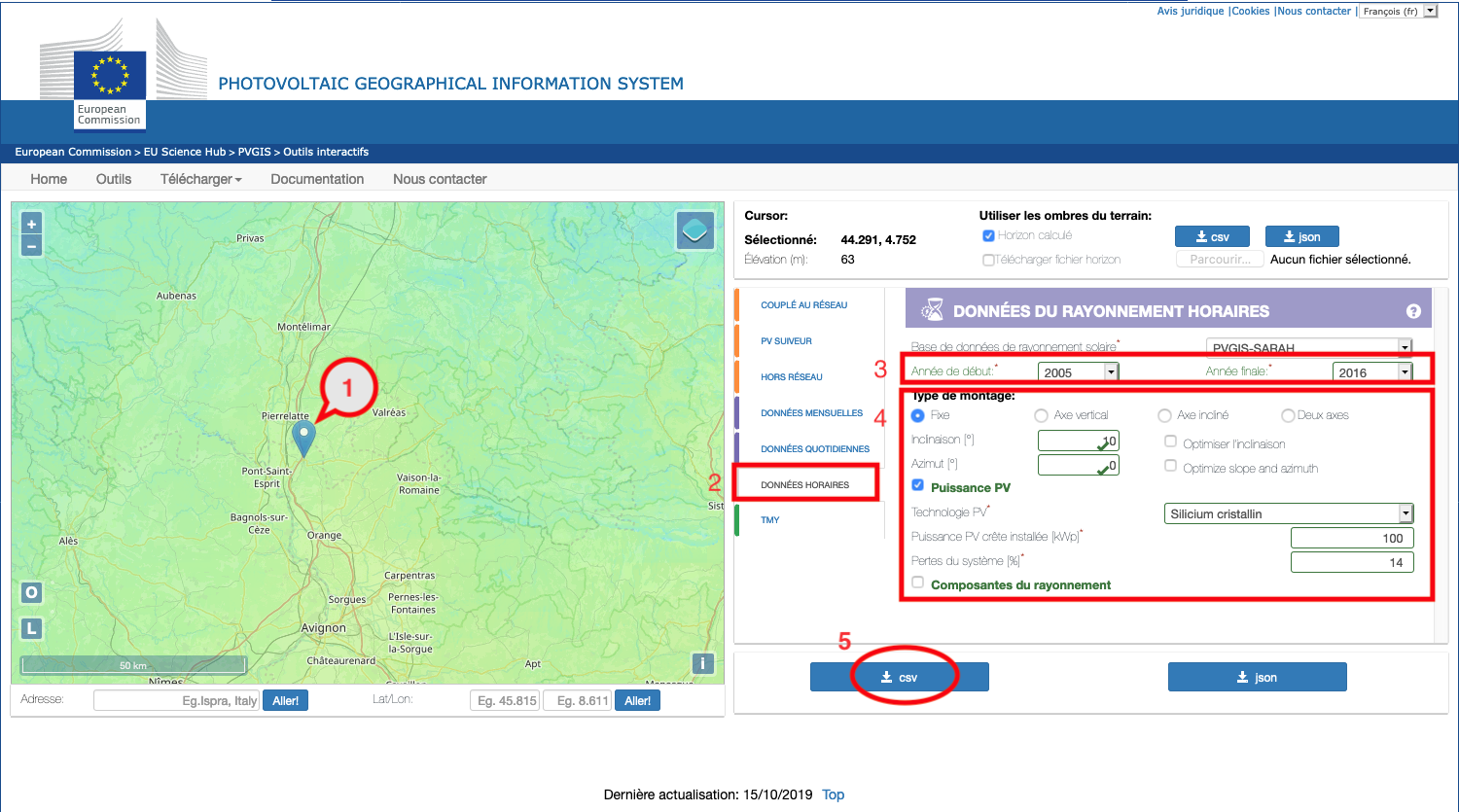
Task: Click the 'L' map overlay button
Action: point(31,628)
